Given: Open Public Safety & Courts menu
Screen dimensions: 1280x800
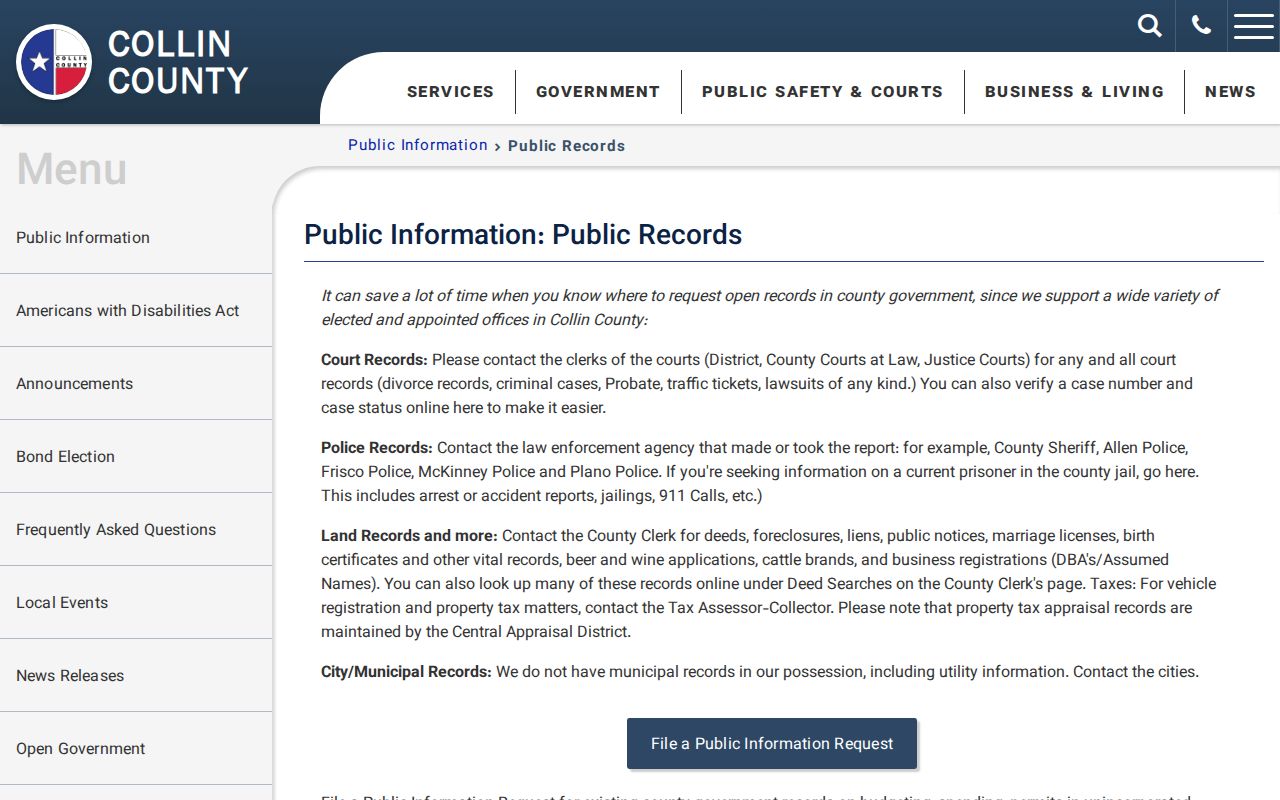Looking at the screenshot, I should point(822,91).
